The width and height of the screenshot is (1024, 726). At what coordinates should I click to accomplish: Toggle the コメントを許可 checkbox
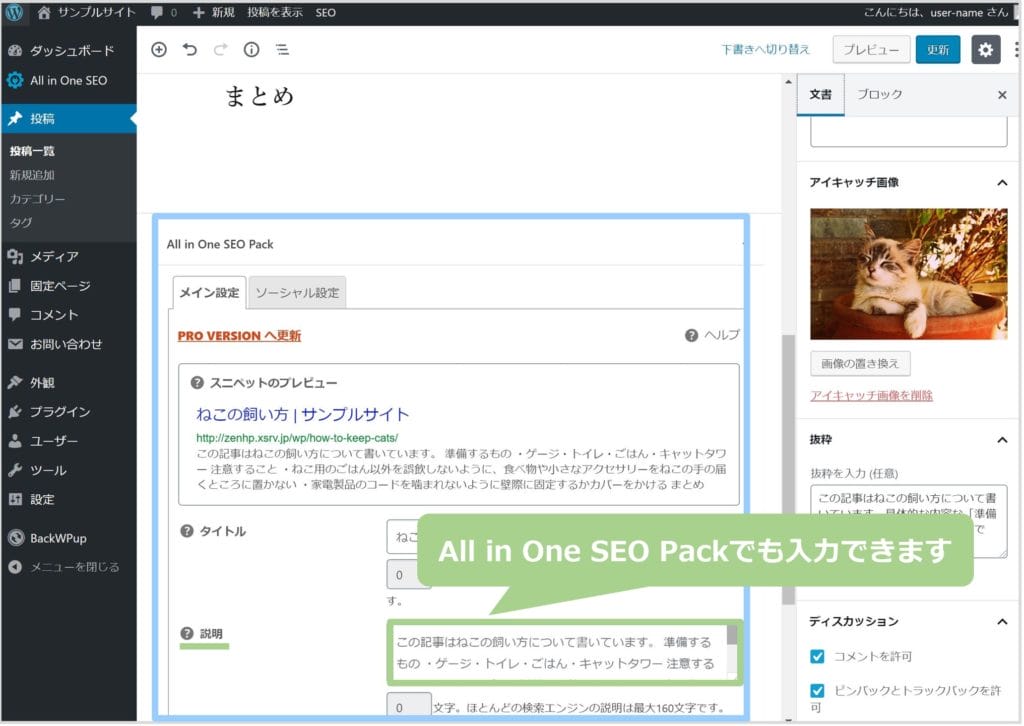pyautogui.click(x=818, y=656)
